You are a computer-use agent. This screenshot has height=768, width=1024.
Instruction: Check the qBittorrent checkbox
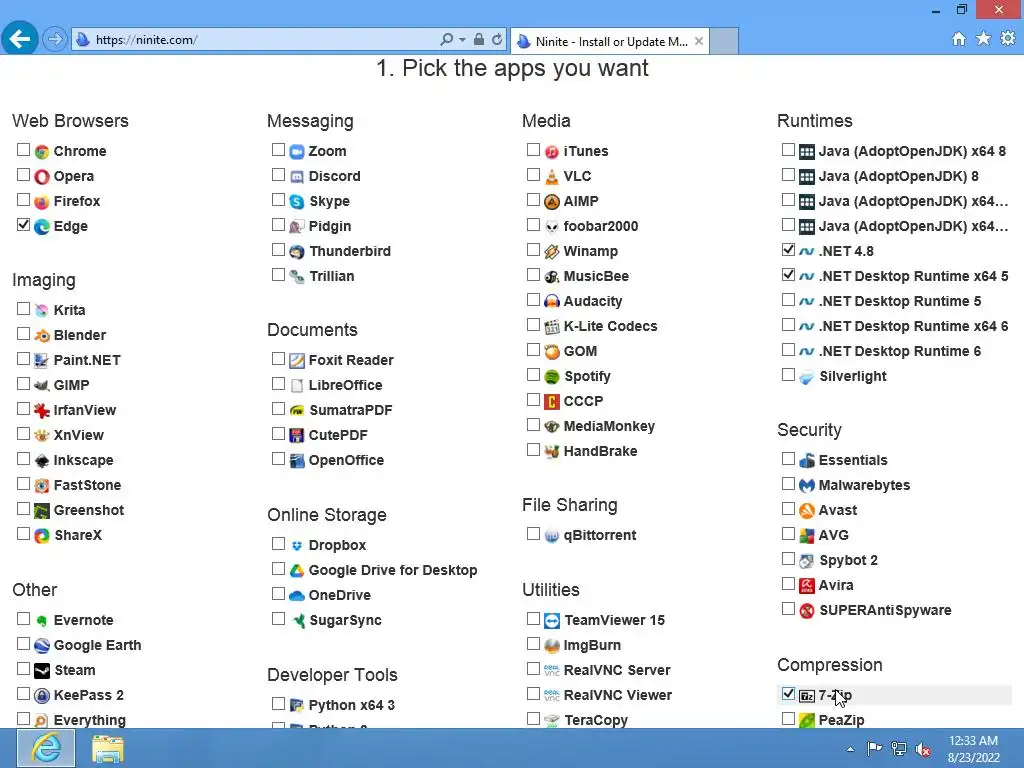point(534,534)
